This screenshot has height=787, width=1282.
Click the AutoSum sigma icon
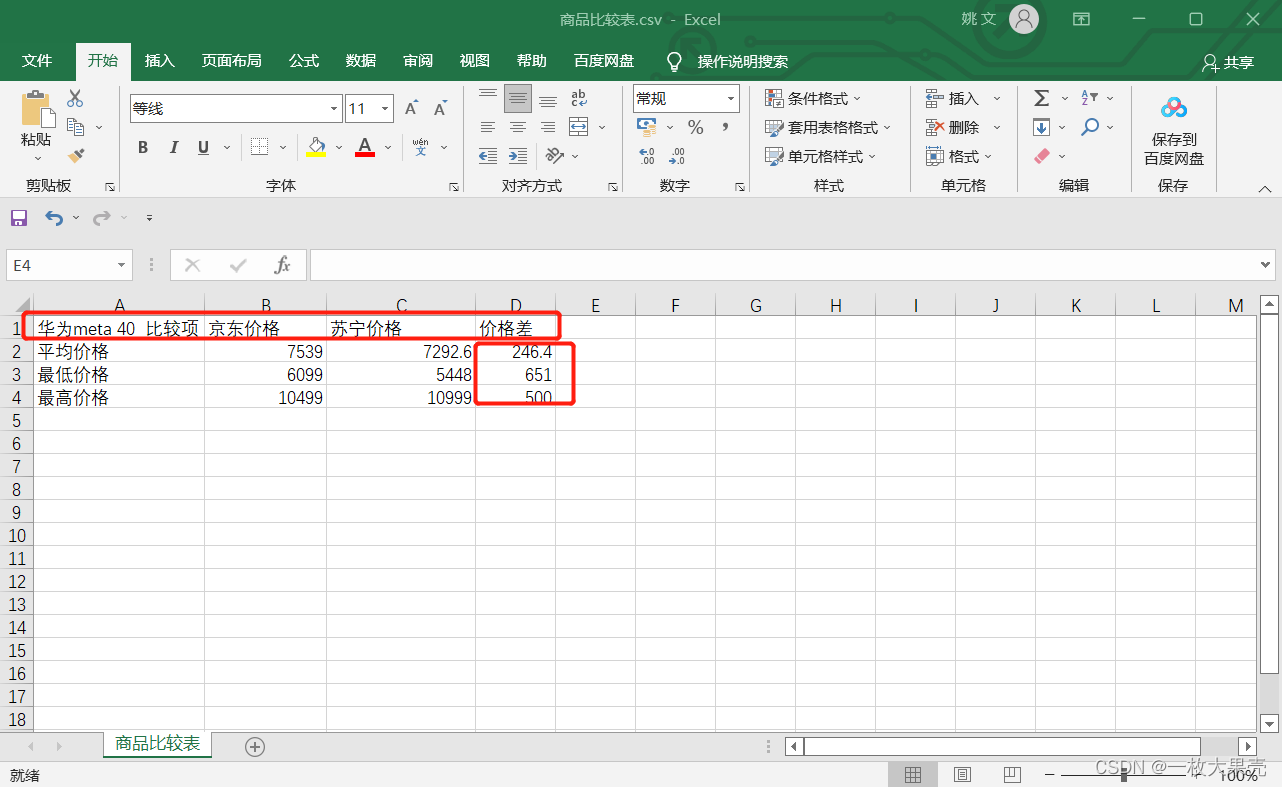click(1041, 98)
